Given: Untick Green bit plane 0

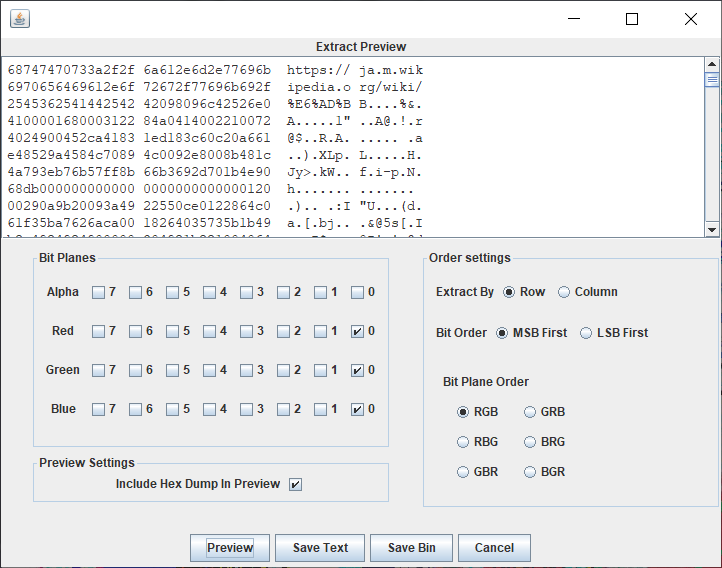Looking at the screenshot, I should coord(357,371).
